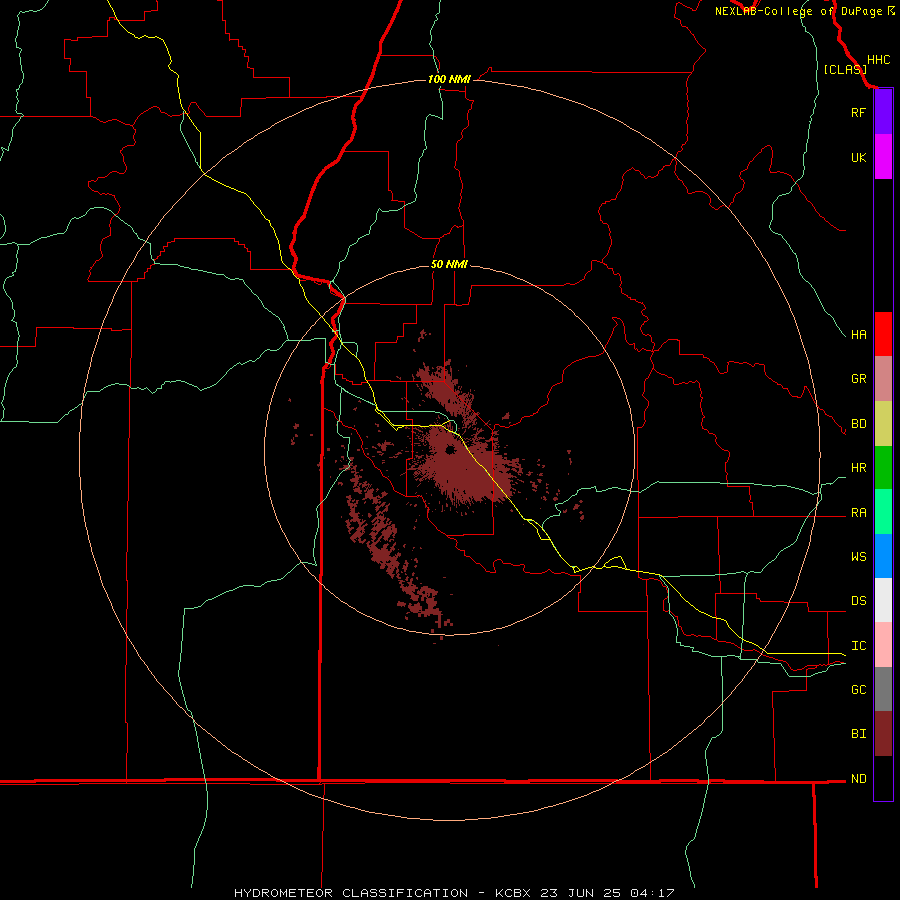
Task: Click the HR legend label
Action: [858, 468]
